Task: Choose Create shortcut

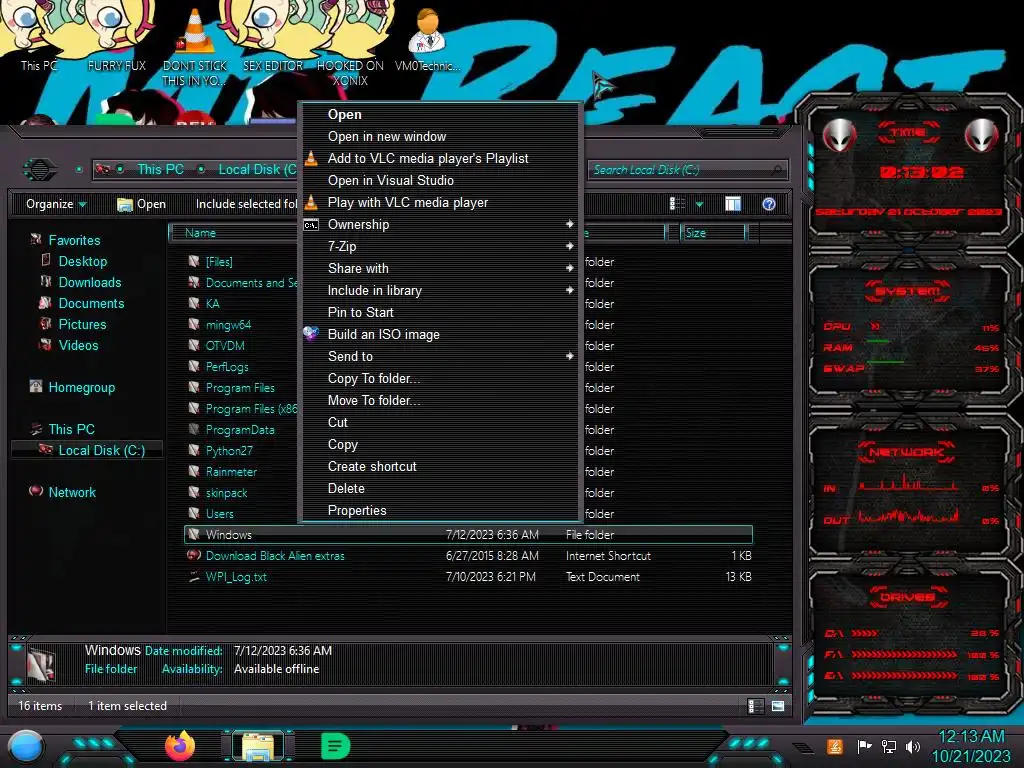Action: tap(440, 466)
